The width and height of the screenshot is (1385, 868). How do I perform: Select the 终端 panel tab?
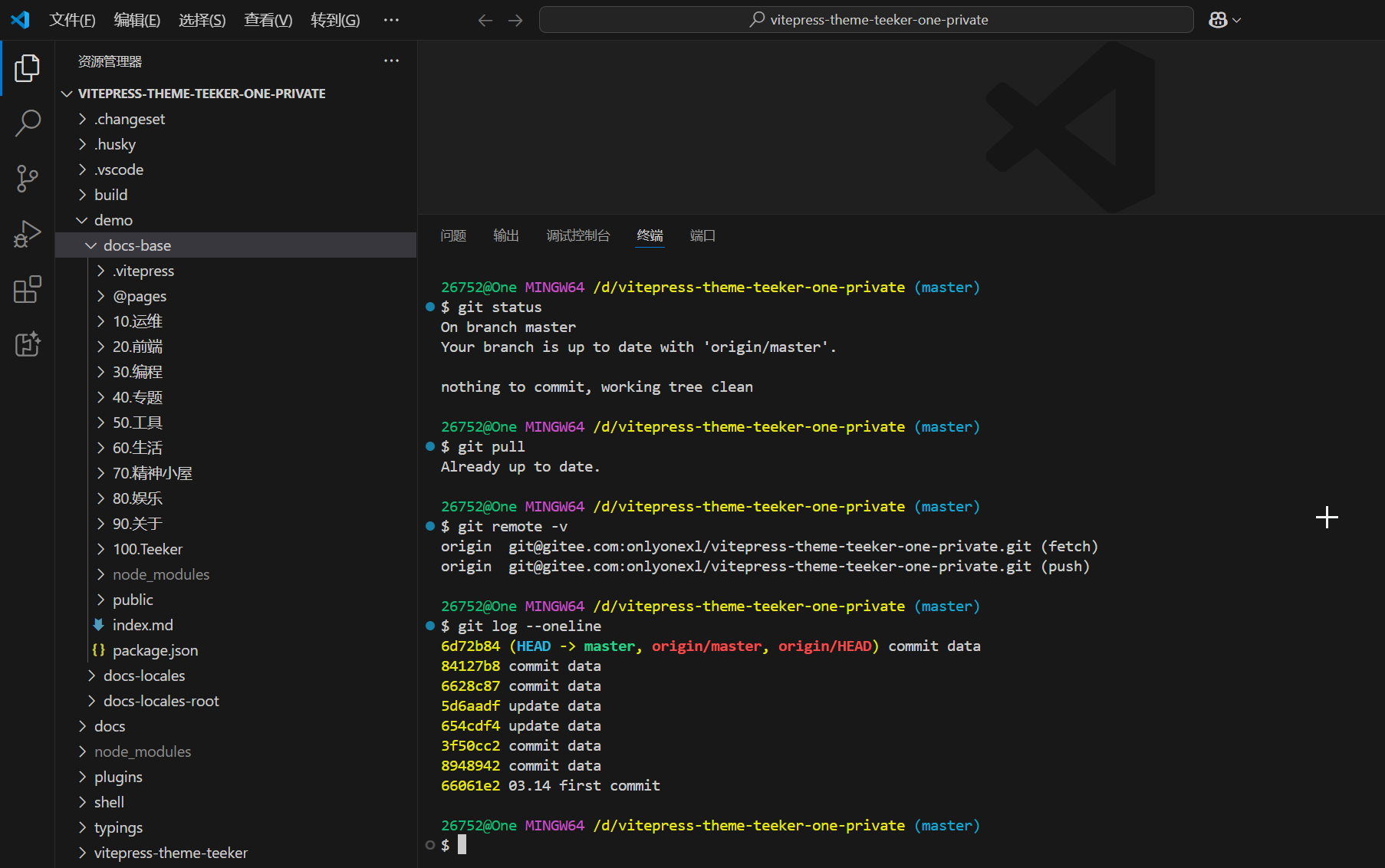pyautogui.click(x=650, y=235)
